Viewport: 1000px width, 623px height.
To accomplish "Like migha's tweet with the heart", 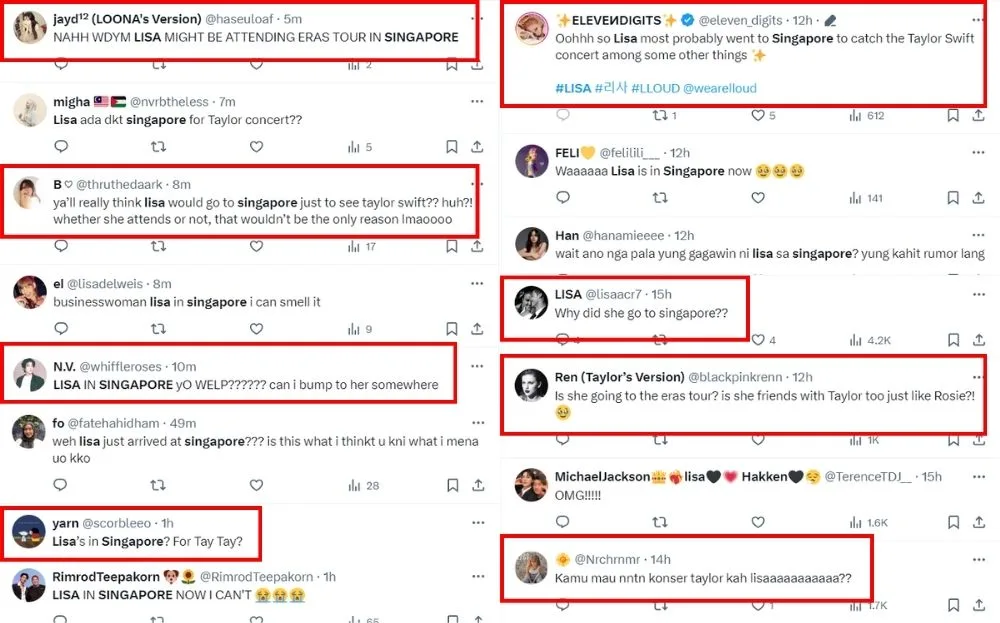I will click(256, 147).
